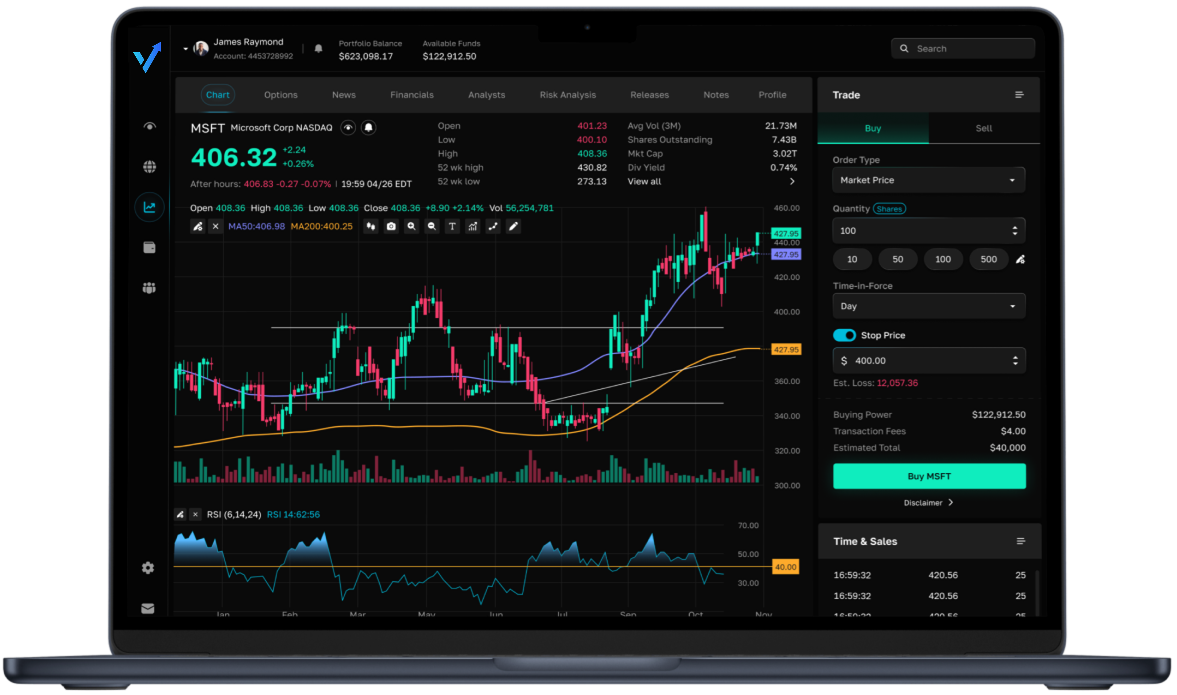This screenshot has width=1177, height=695.
Task: Open the settings gear in left sidebar
Action: tap(148, 568)
